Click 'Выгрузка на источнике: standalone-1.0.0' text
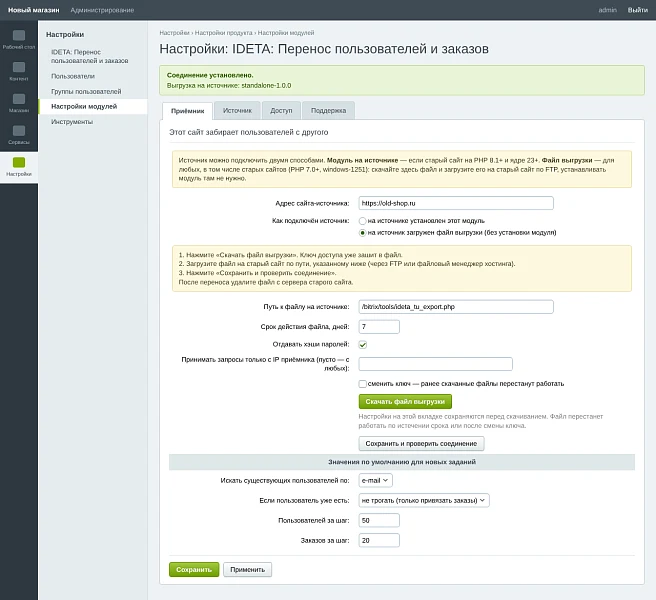Image resolution: width=656 pixels, height=600 pixels. pyautogui.click(x=229, y=85)
